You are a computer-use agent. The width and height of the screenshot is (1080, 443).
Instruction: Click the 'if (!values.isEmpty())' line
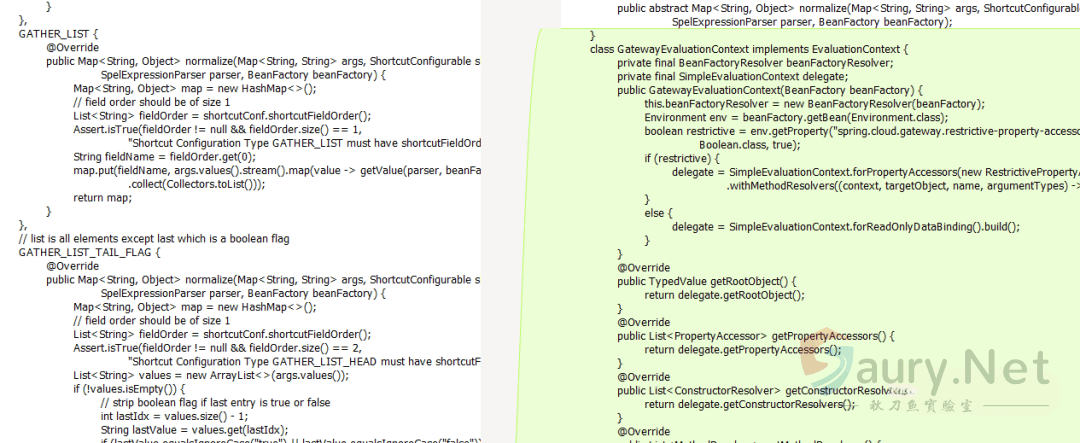point(129,389)
